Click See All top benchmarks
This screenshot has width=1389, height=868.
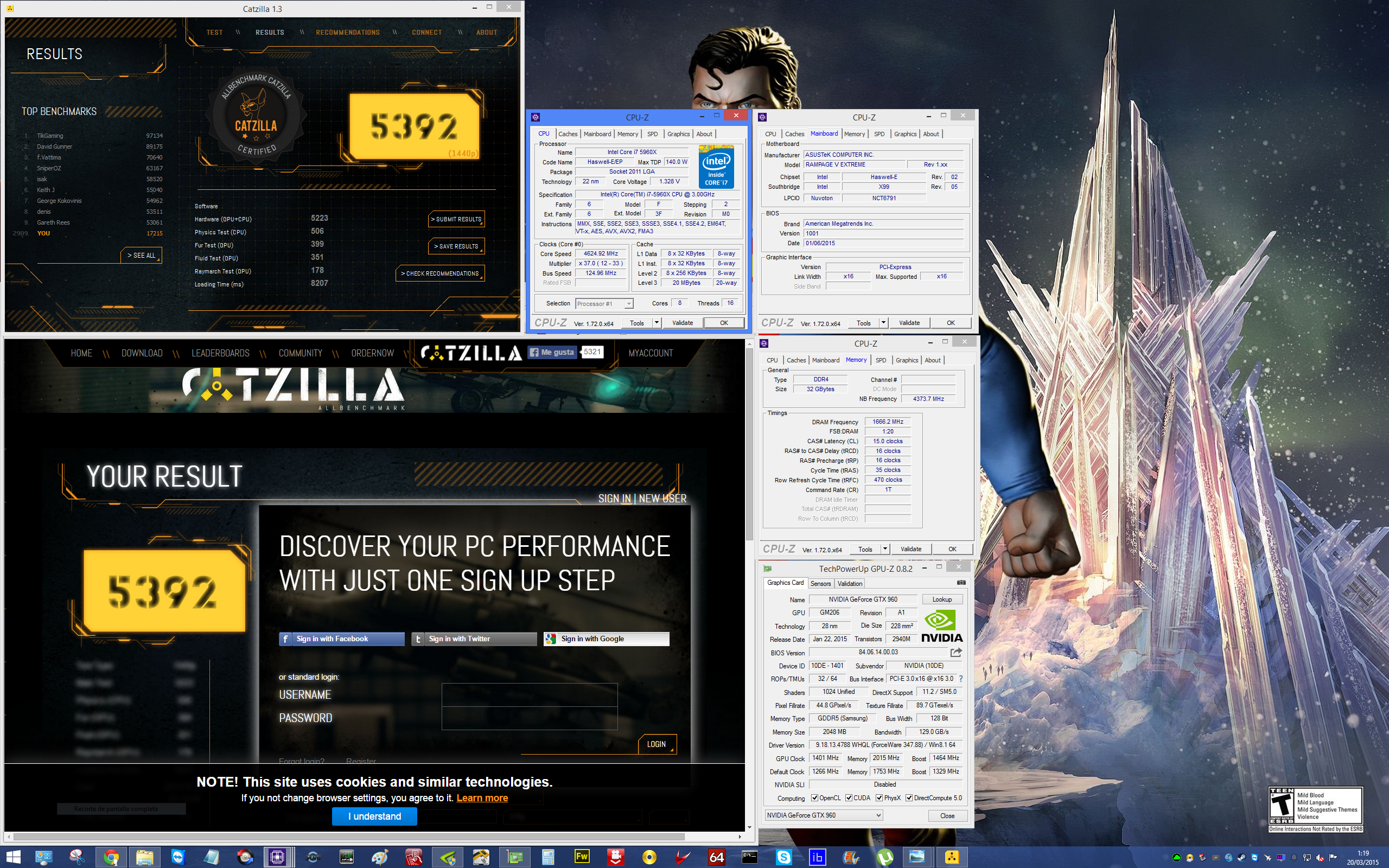141,256
